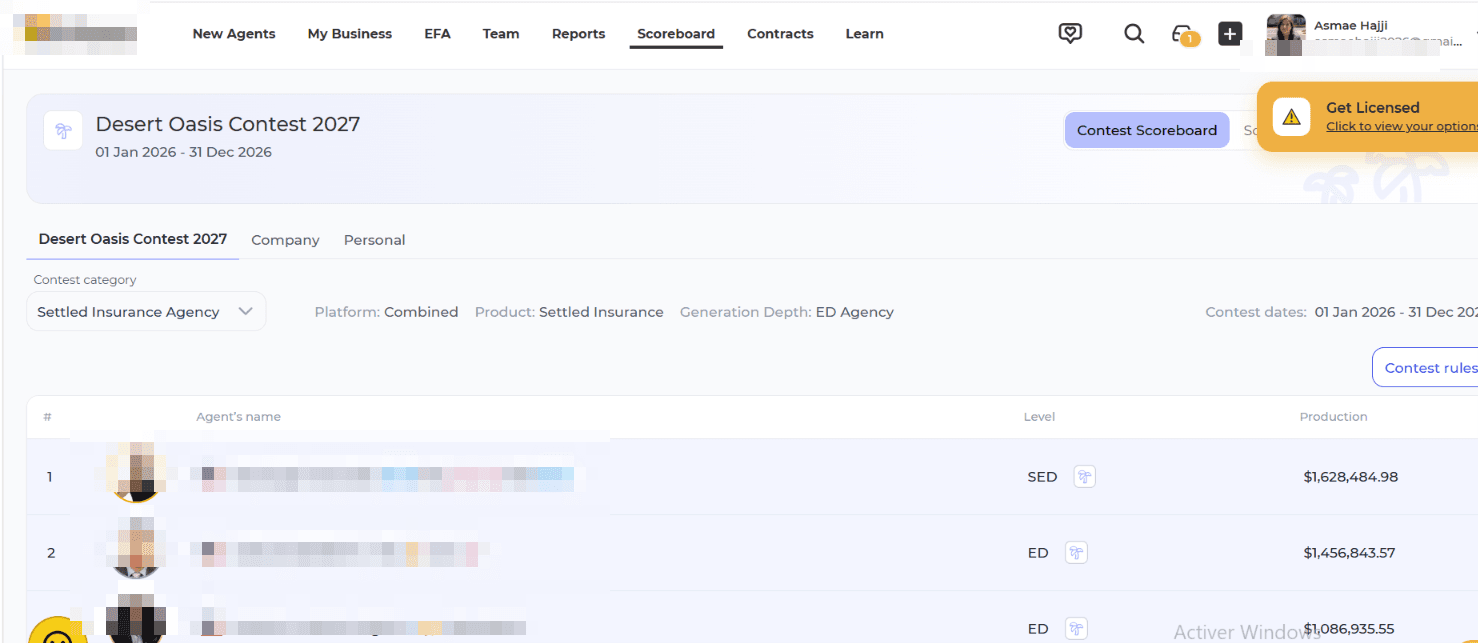
Task: Open the Contest category dropdown
Action: point(146,312)
